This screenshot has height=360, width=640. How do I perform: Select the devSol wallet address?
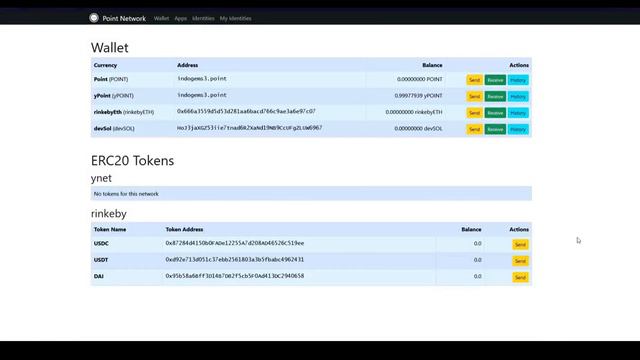click(x=249, y=128)
